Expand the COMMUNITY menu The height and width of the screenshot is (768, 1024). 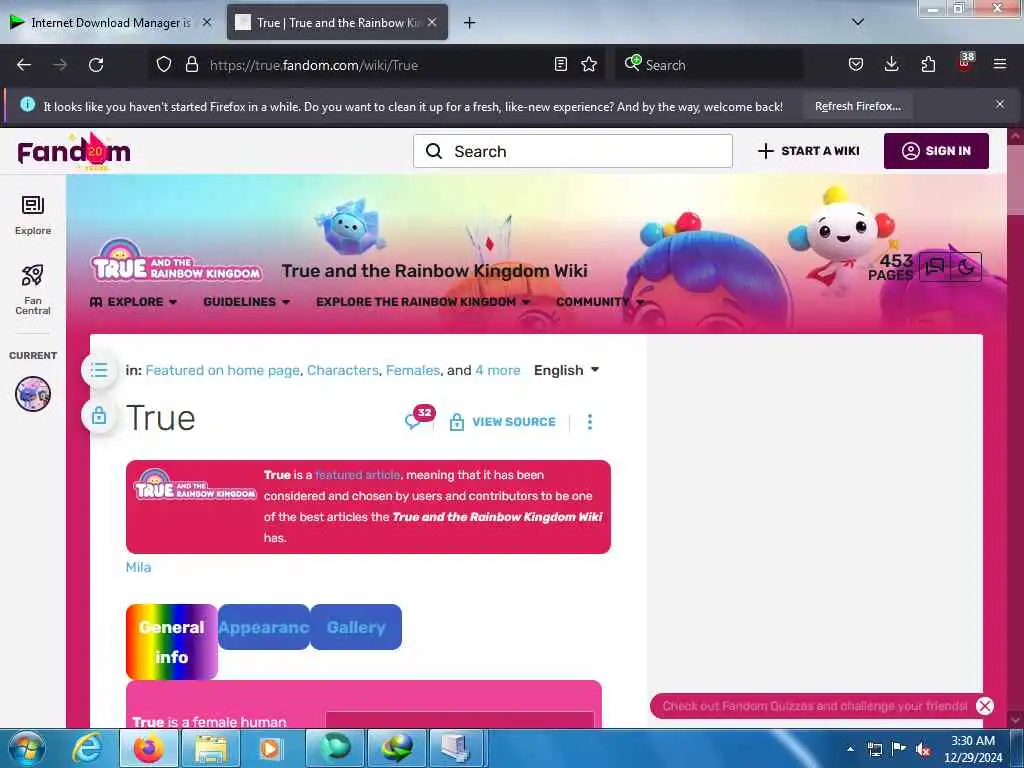coord(600,302)
